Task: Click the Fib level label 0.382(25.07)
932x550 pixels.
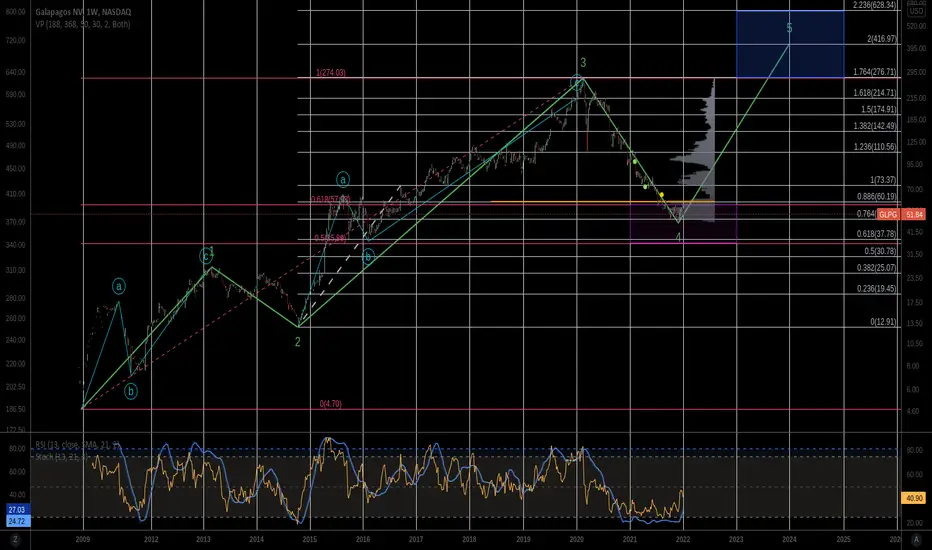Action: click(877, 268)
